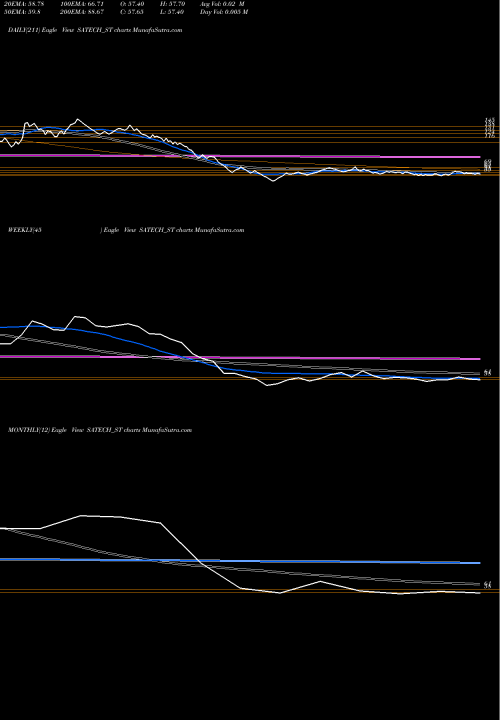This screenshot has width=500, height=720.
Task: Select the high price H: 57.70
Action: [x=173, y=4]
